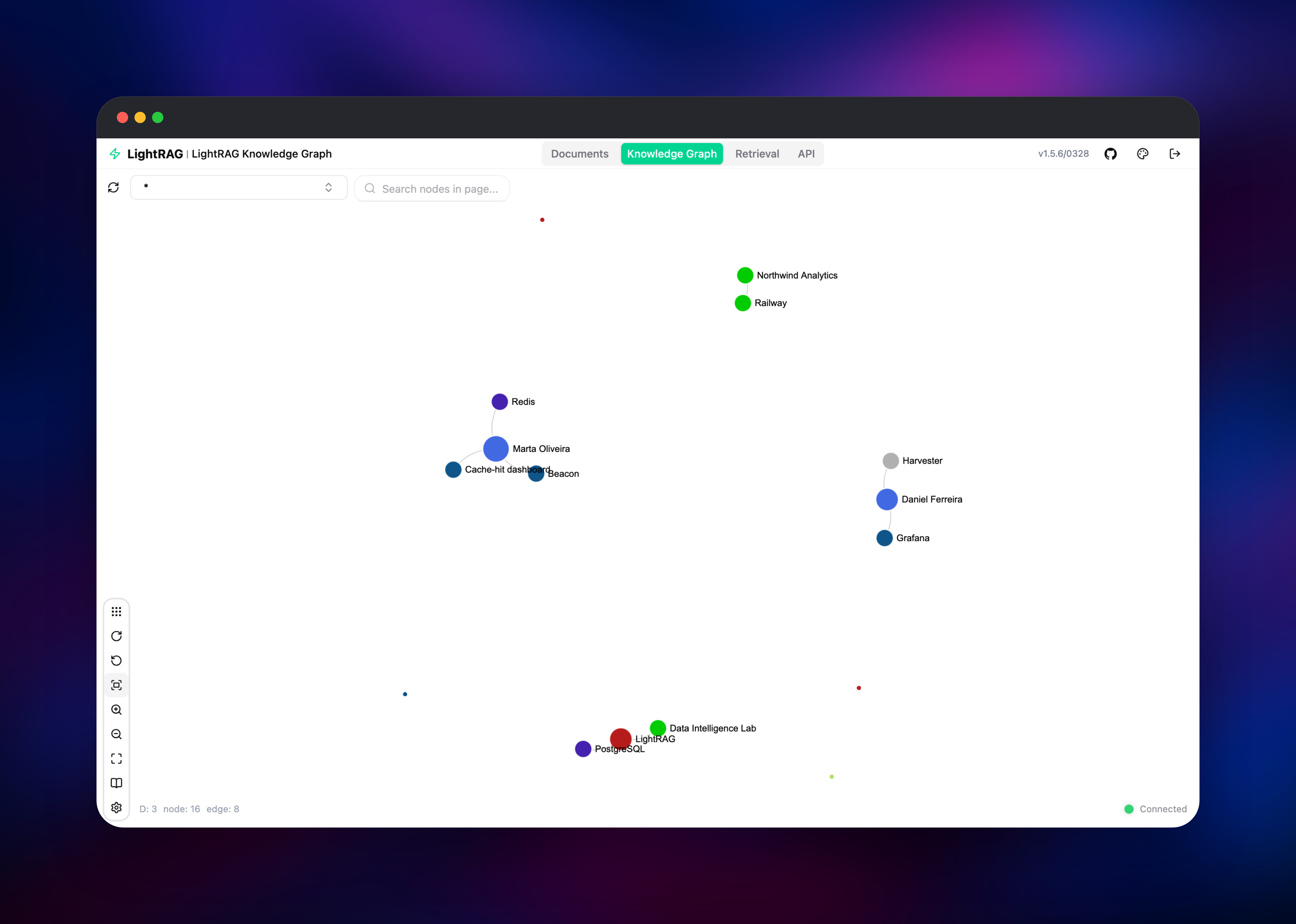Click the reset/focus view icon
This screenshot has height=924, width=1296.
click(116, 685)
